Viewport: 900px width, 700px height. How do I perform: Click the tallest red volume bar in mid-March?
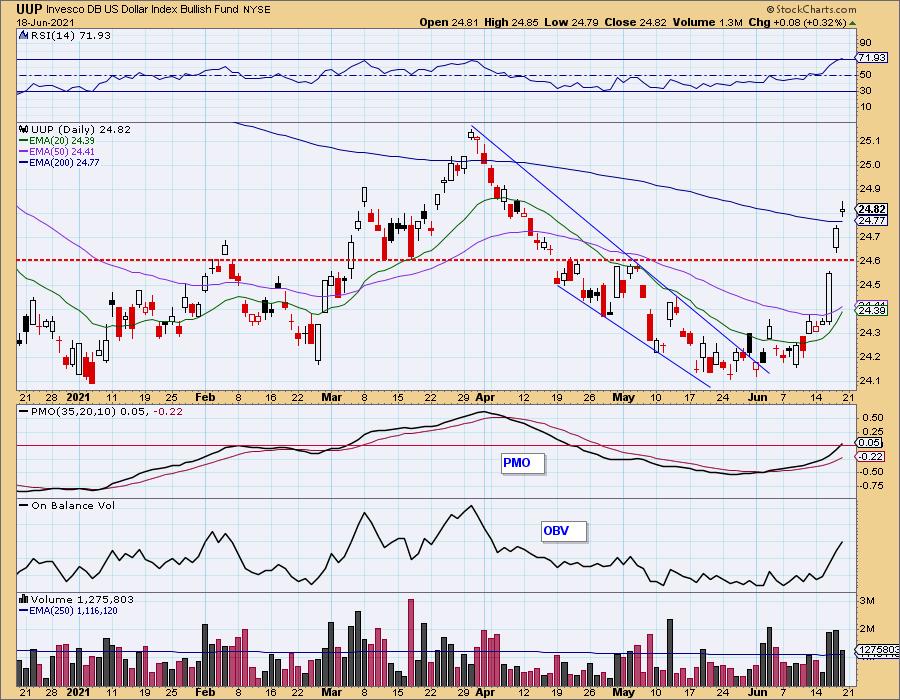pyautogui.click(x=411, y=641)
